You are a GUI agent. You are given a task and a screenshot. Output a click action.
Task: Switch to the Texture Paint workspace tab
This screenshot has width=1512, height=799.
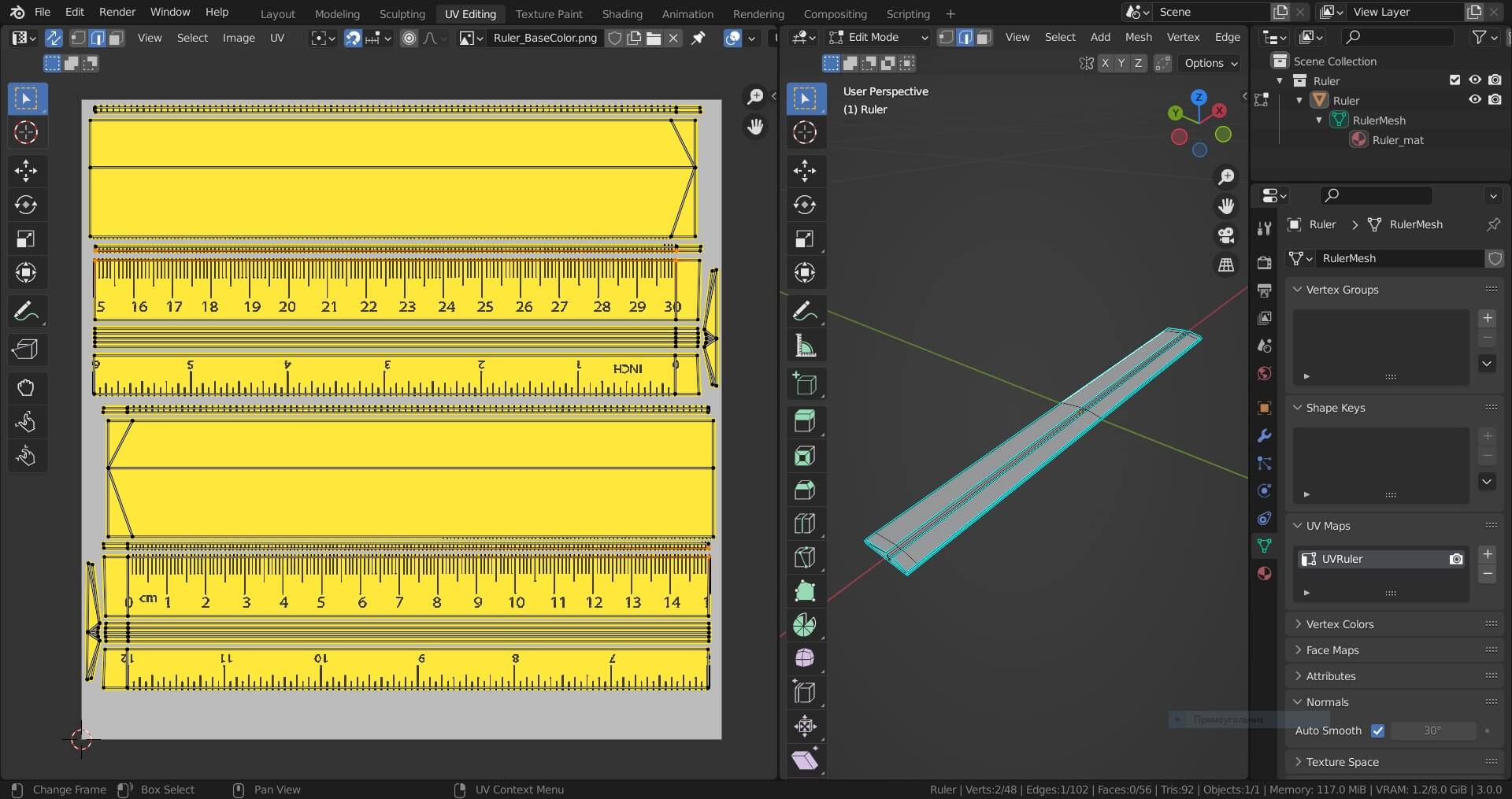(x=549, y=13)
